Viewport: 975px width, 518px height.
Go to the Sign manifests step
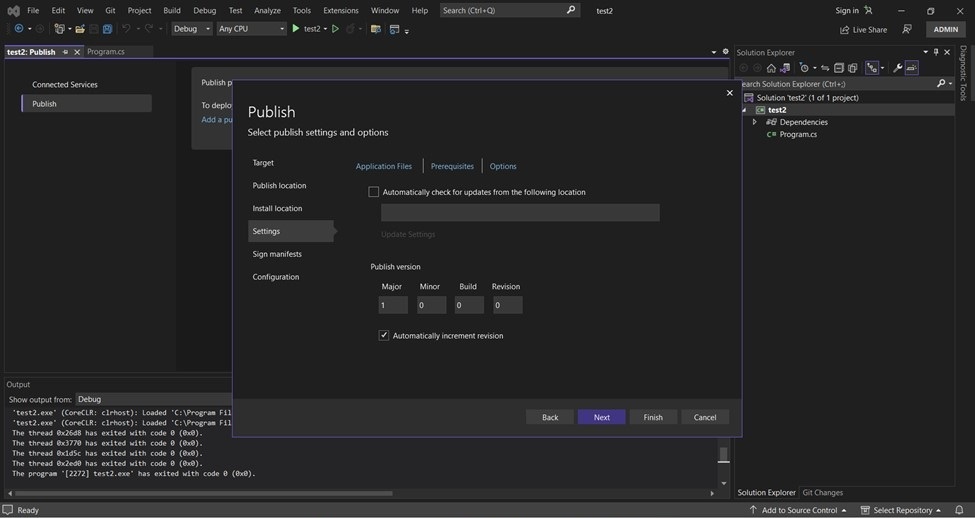tap(277, 254)
